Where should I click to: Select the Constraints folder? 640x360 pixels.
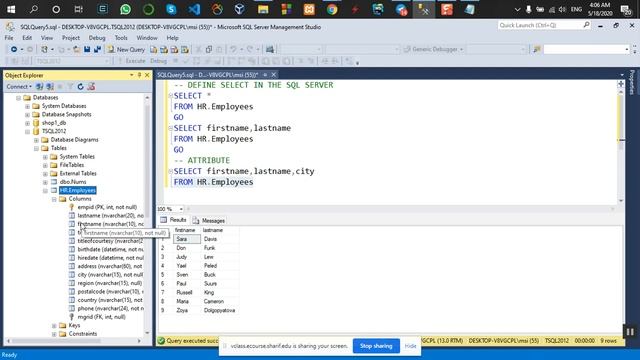click(x=83, y=334)
